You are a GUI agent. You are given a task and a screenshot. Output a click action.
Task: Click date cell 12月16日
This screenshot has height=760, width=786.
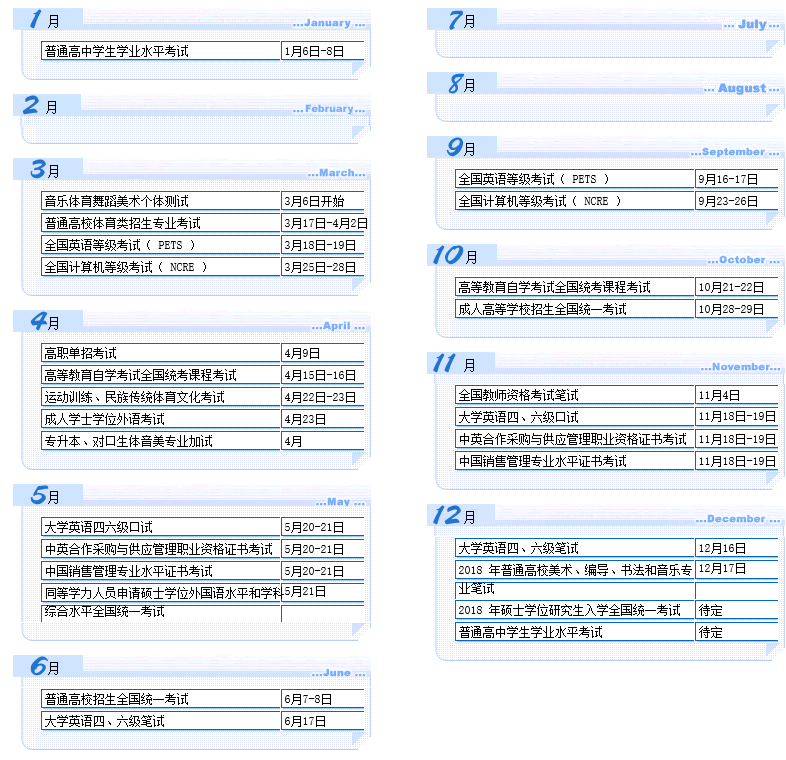click(x=737, y=548)
